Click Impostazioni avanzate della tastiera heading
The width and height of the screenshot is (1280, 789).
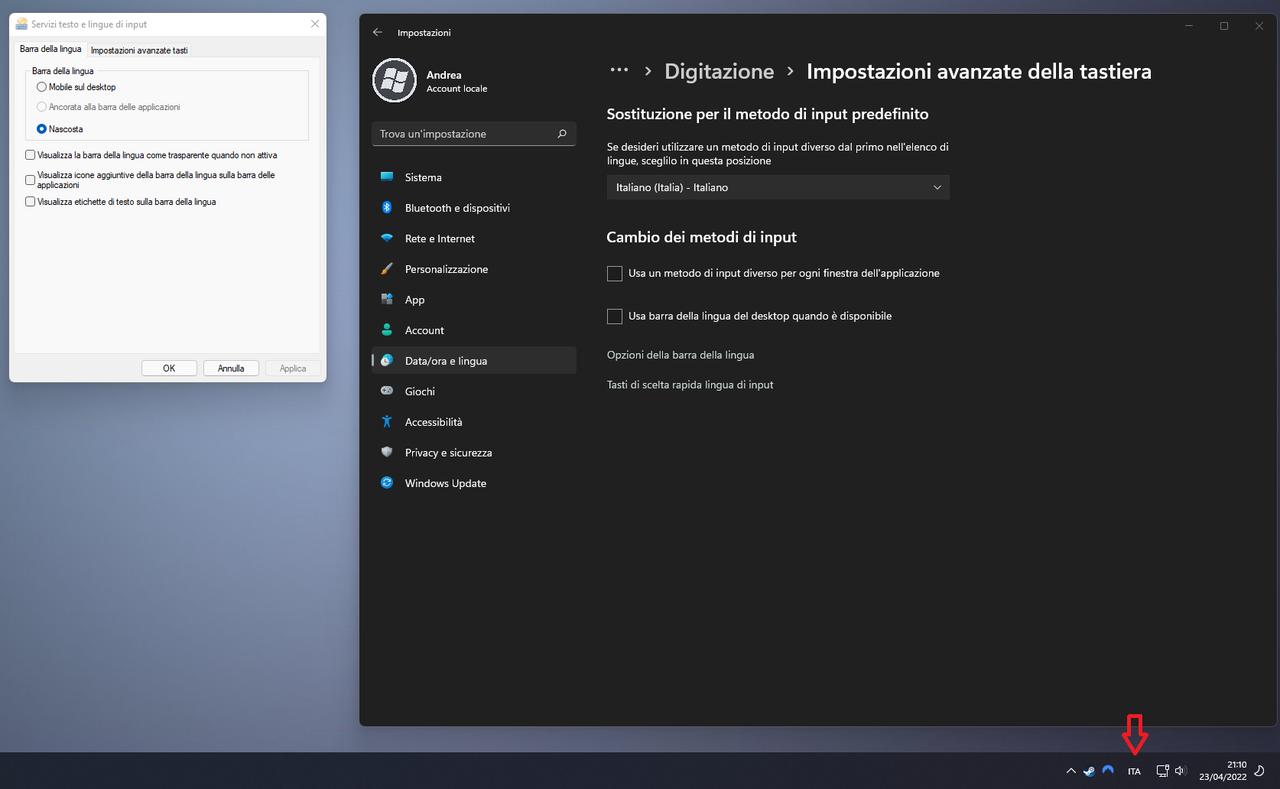click(979, 71)
